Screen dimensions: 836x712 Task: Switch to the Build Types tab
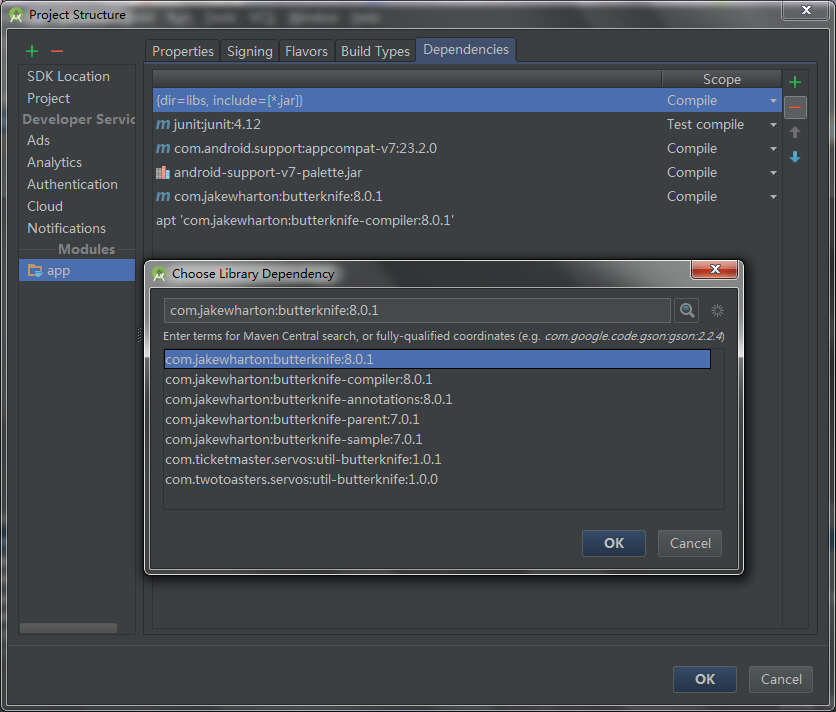tap(375, 51)
